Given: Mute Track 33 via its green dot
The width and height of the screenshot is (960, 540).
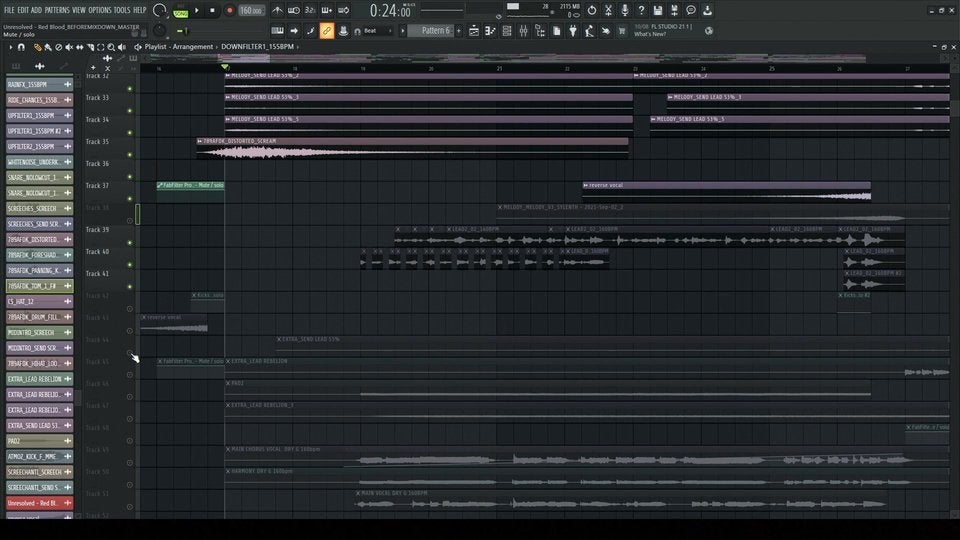Looking at the screenshot, I should [130, 111].
